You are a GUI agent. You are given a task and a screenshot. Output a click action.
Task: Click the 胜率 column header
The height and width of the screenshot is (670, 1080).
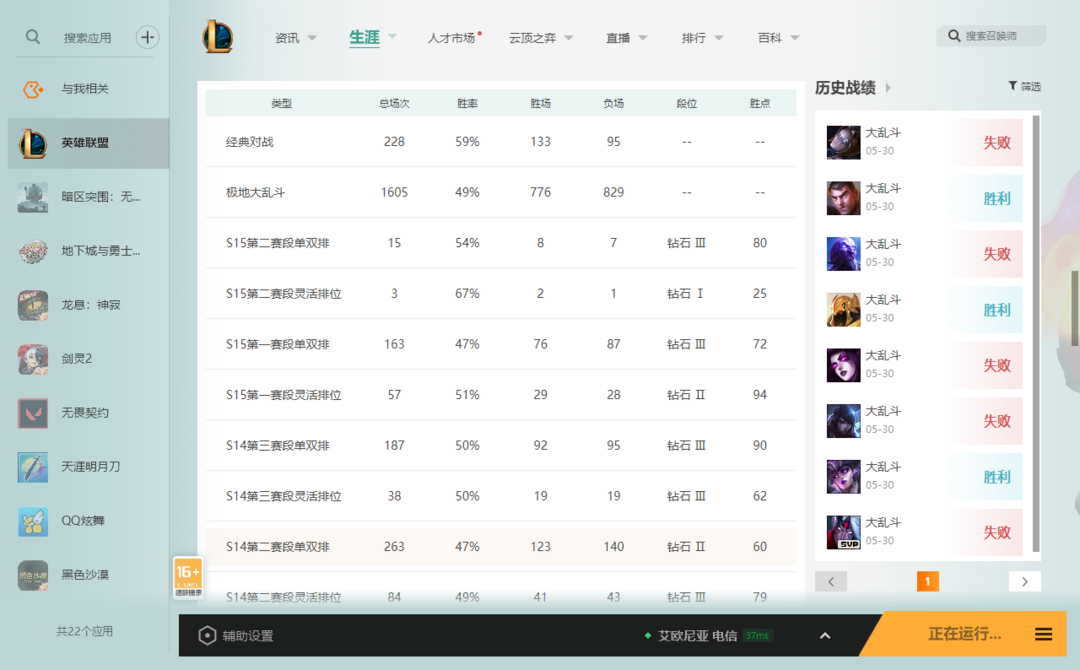pyautogui.click(x=467, y=103)
